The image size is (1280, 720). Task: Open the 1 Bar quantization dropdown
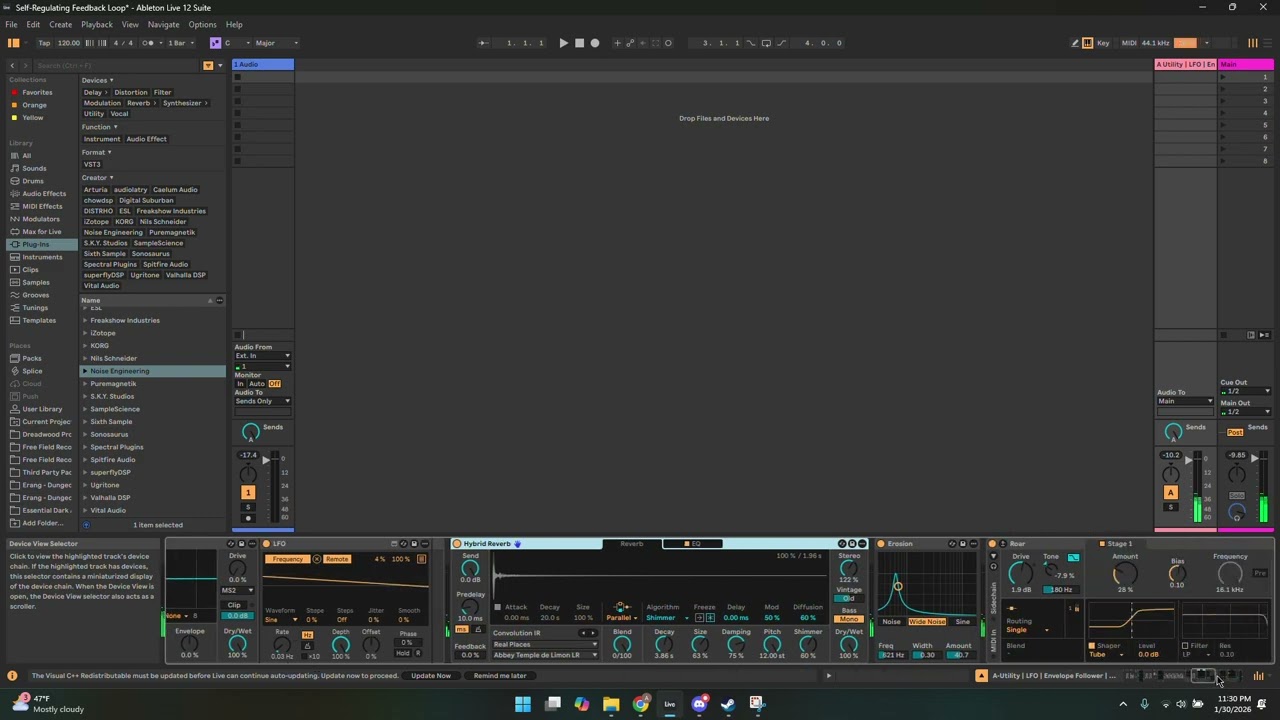pyautogui.click(x=180, y=43)
